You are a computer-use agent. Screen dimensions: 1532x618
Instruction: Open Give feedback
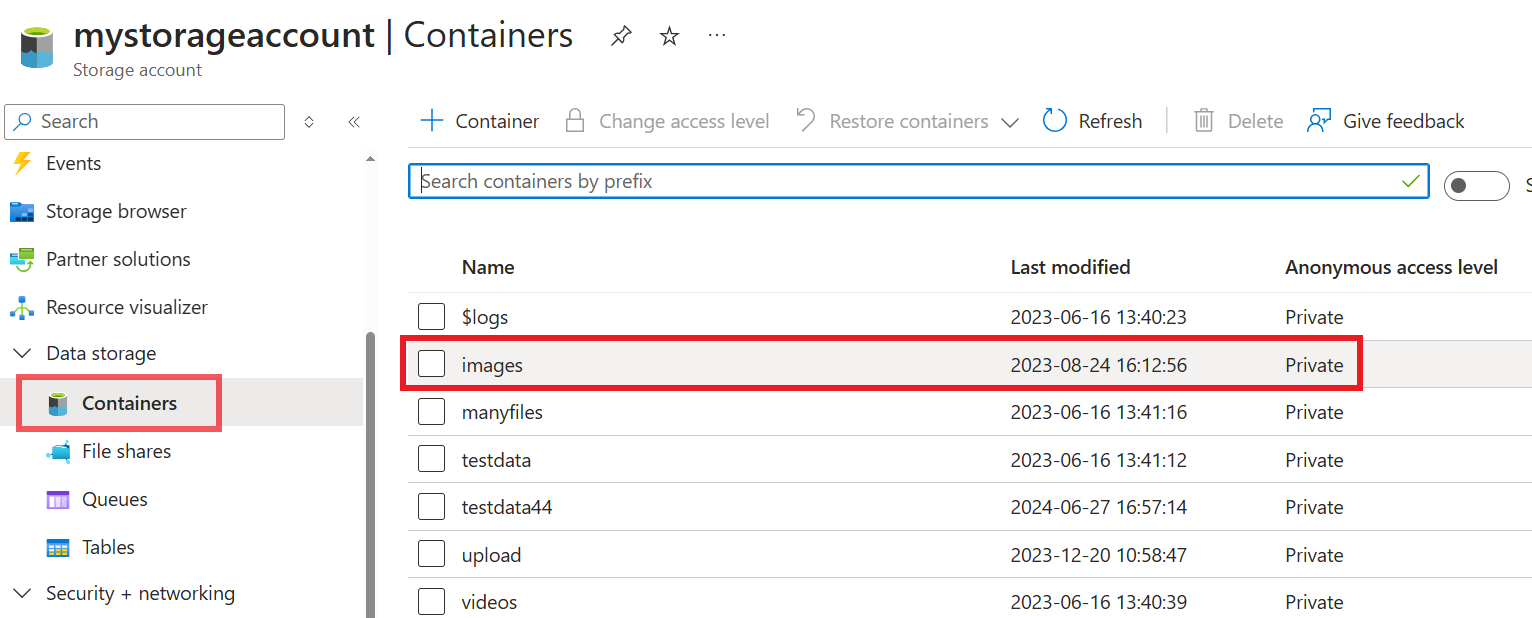coord(1386,120)
